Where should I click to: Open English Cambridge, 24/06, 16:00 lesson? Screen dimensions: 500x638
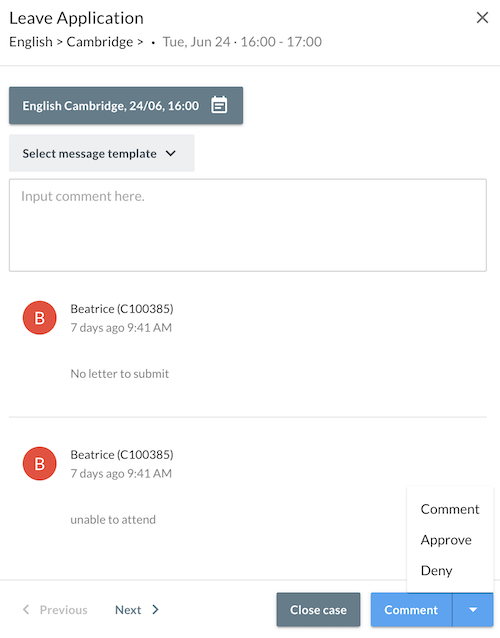126,105
